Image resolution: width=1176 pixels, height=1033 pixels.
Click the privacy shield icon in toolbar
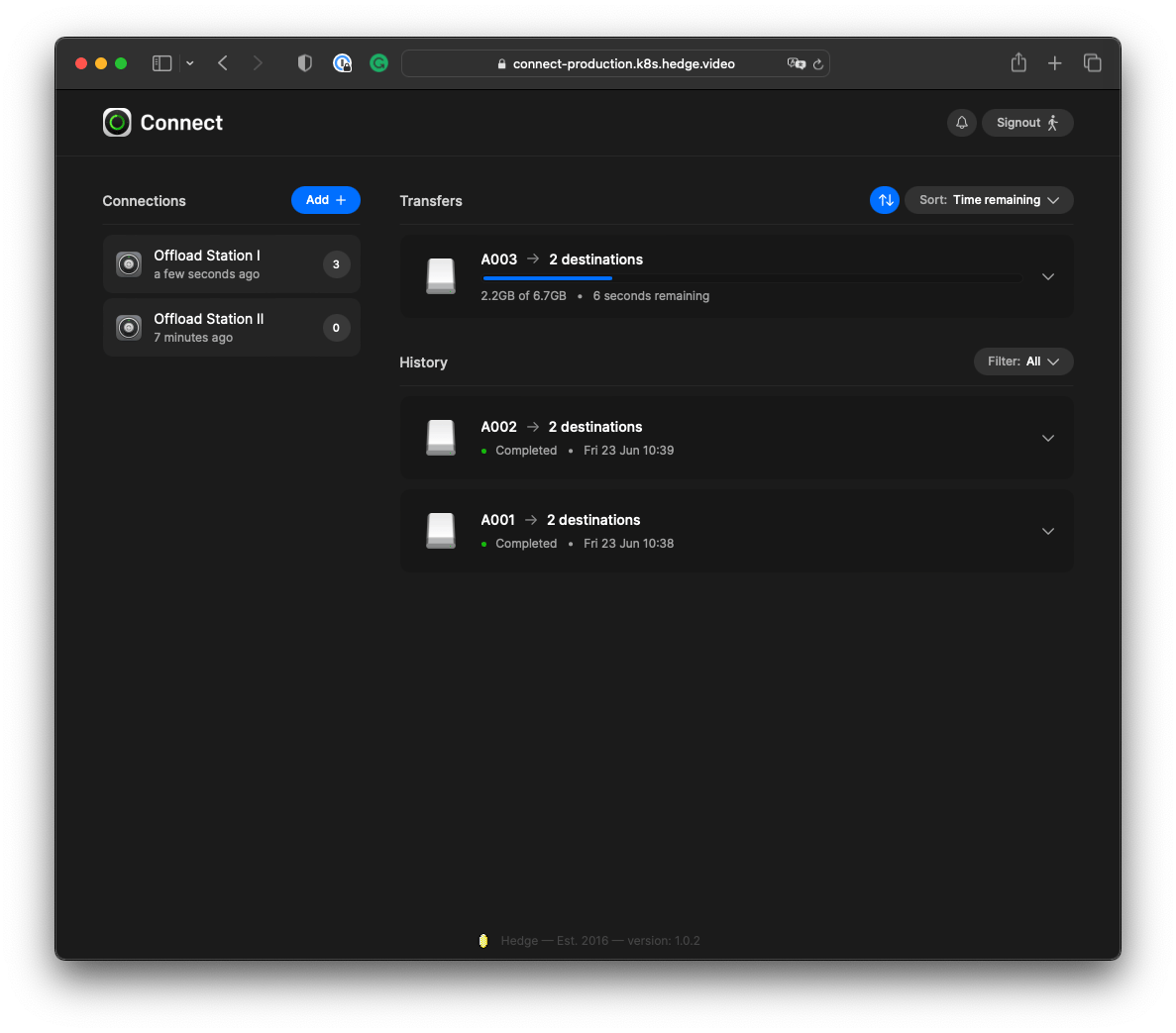pos(305,63)
